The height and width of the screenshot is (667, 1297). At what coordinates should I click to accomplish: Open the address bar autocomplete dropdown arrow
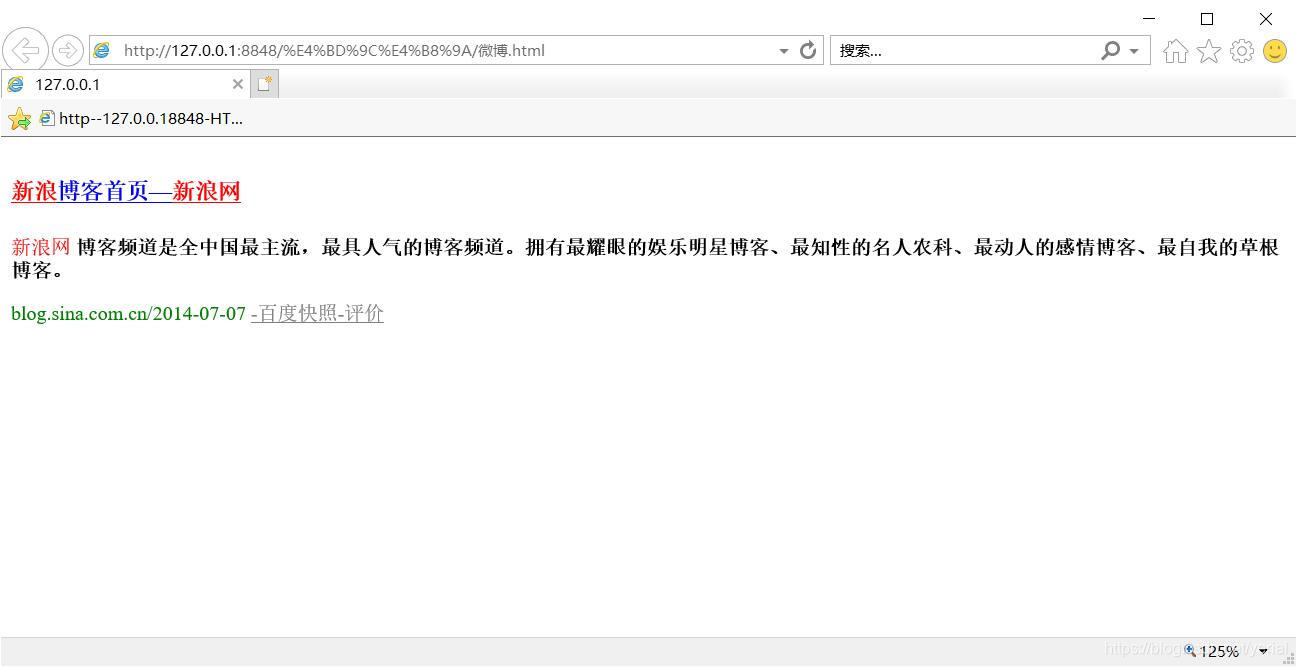tap(783, 50)
